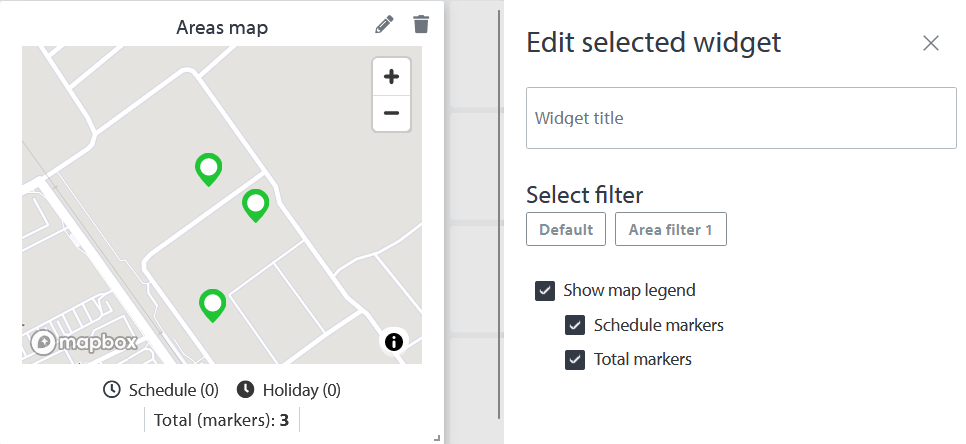
Task: Open the Mapbox logo link
Action: point(84,342)
